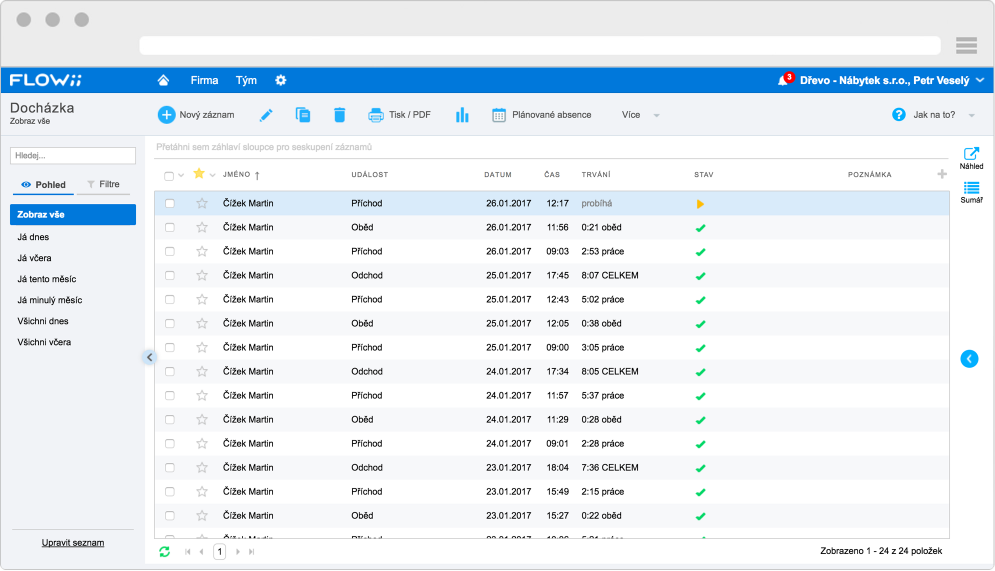Open the Sumář summary panel
The height and width of the screenshot is (571, 995).
click(x=971, y=192)
